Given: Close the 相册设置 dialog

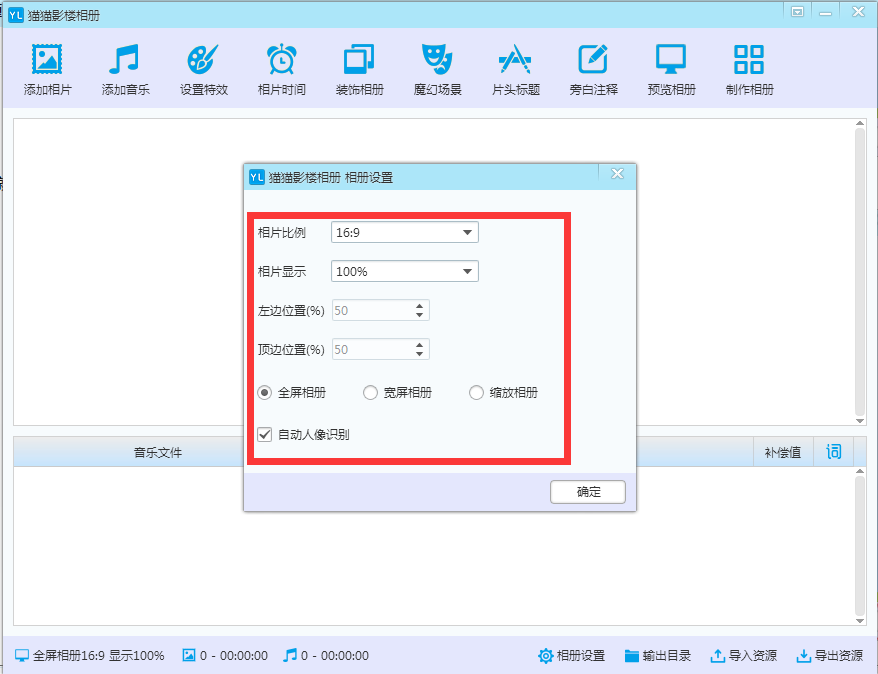Looking at the screenshot, I should [617, 174].
